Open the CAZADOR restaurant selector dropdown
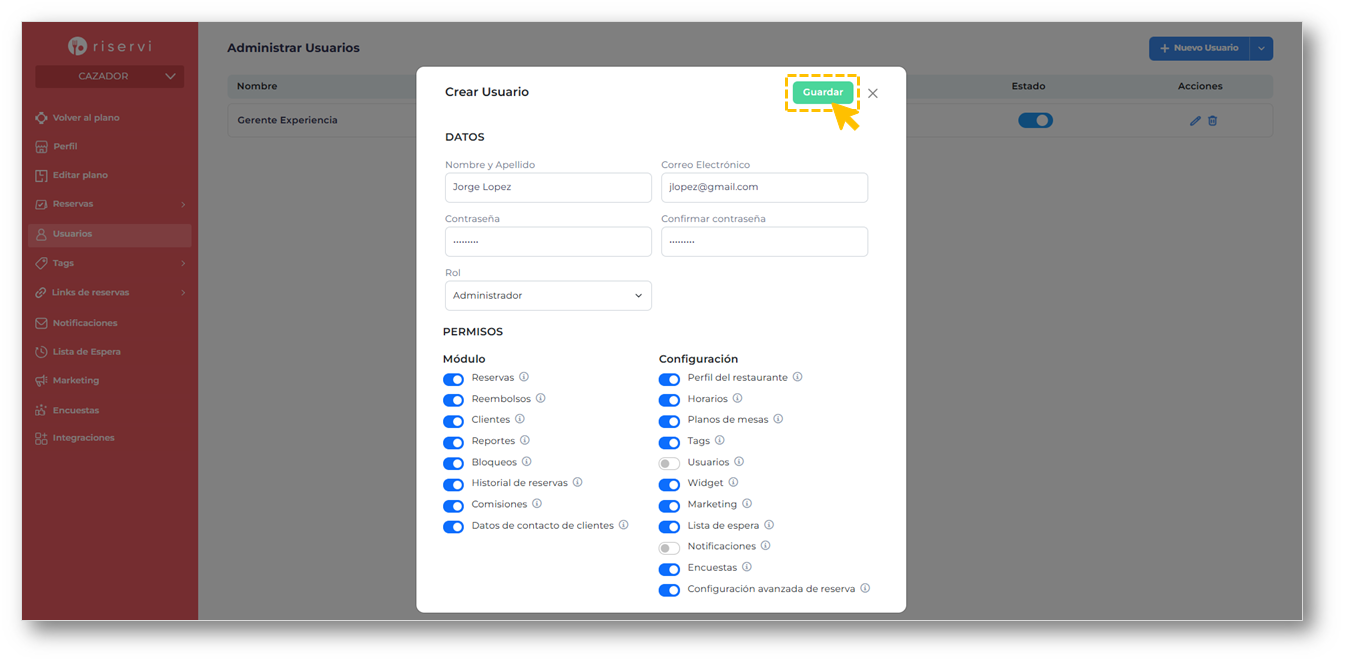Screen dimensions: 1345x663 click(109, 76)
